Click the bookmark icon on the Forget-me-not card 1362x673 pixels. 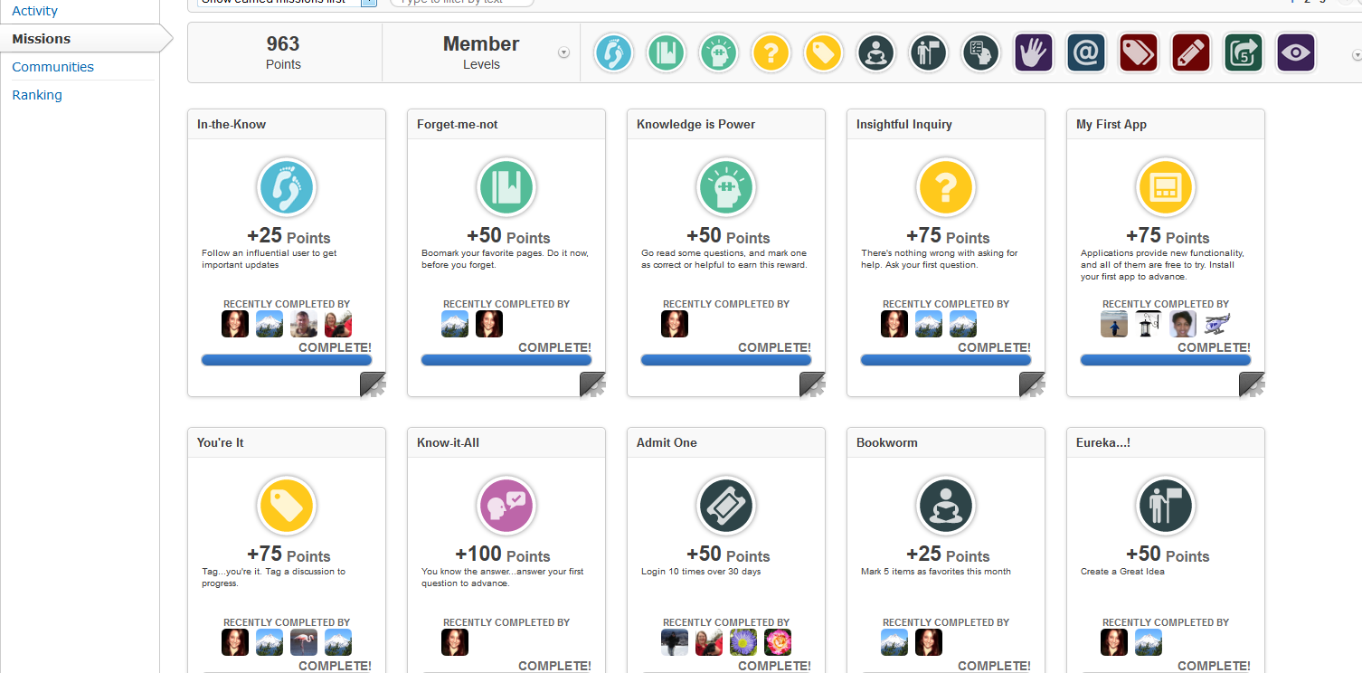pyautogui.click(x=507, y=188)
